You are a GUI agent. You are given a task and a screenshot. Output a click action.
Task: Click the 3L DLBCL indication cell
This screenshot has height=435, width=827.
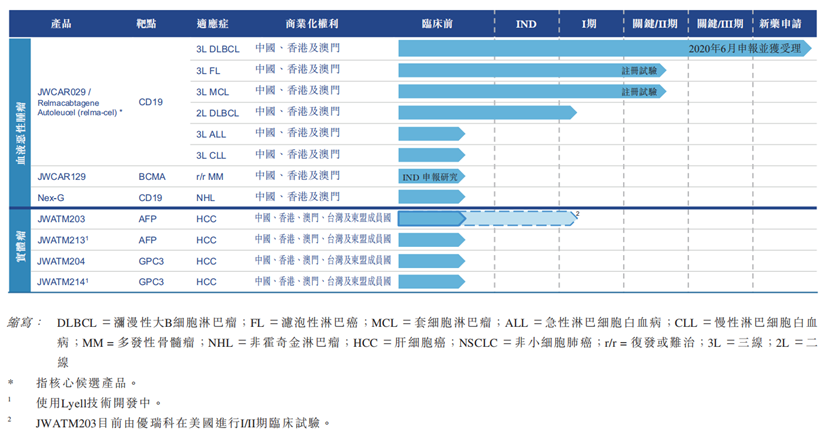[x=217, y=48]
